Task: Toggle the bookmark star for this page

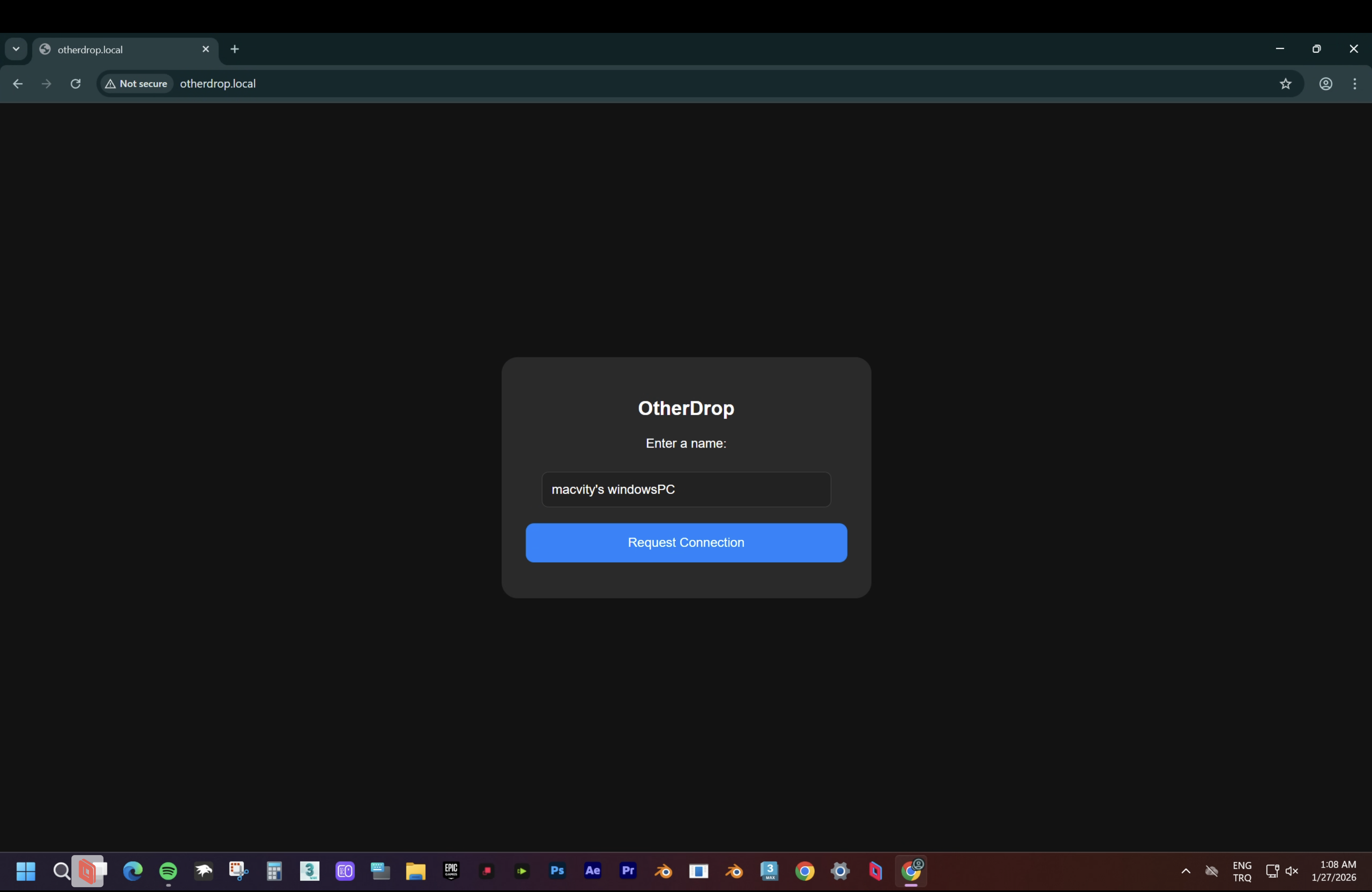Action: (1285, 83)
